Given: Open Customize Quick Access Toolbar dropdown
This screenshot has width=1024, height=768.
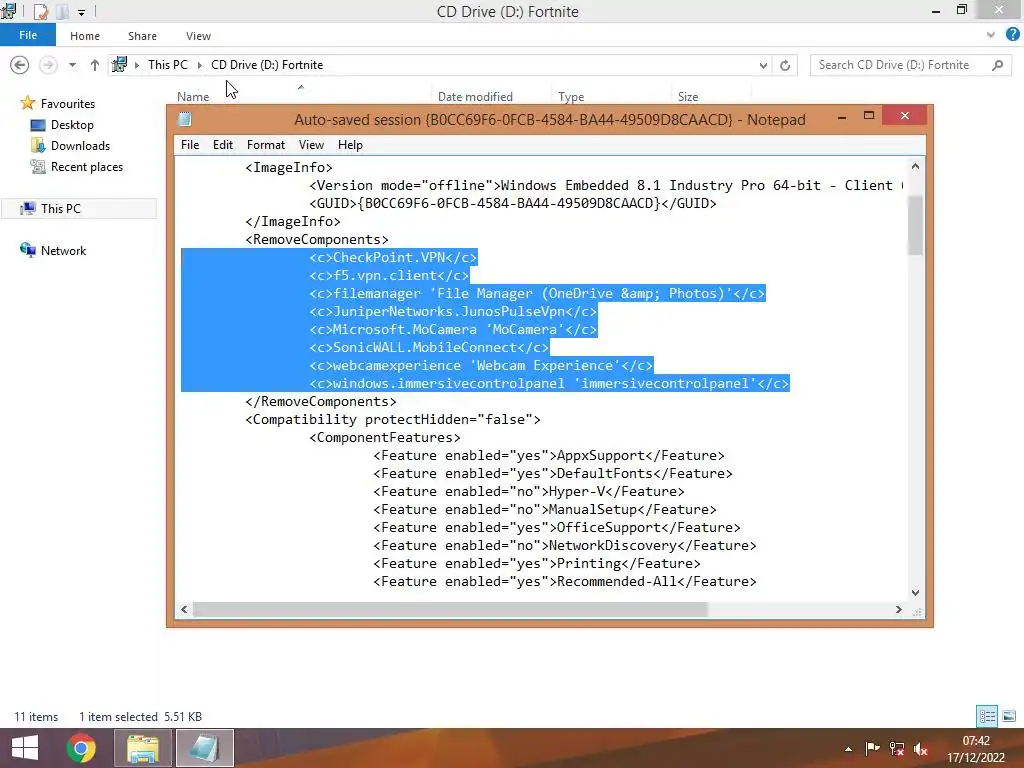Looking at the screenshot, I should pyautogui.click(x=81, y=12).
